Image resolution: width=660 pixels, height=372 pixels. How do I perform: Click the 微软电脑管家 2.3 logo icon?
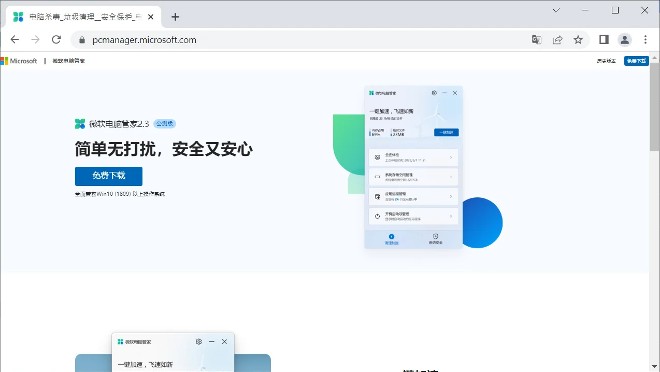(x=80, y=124)
